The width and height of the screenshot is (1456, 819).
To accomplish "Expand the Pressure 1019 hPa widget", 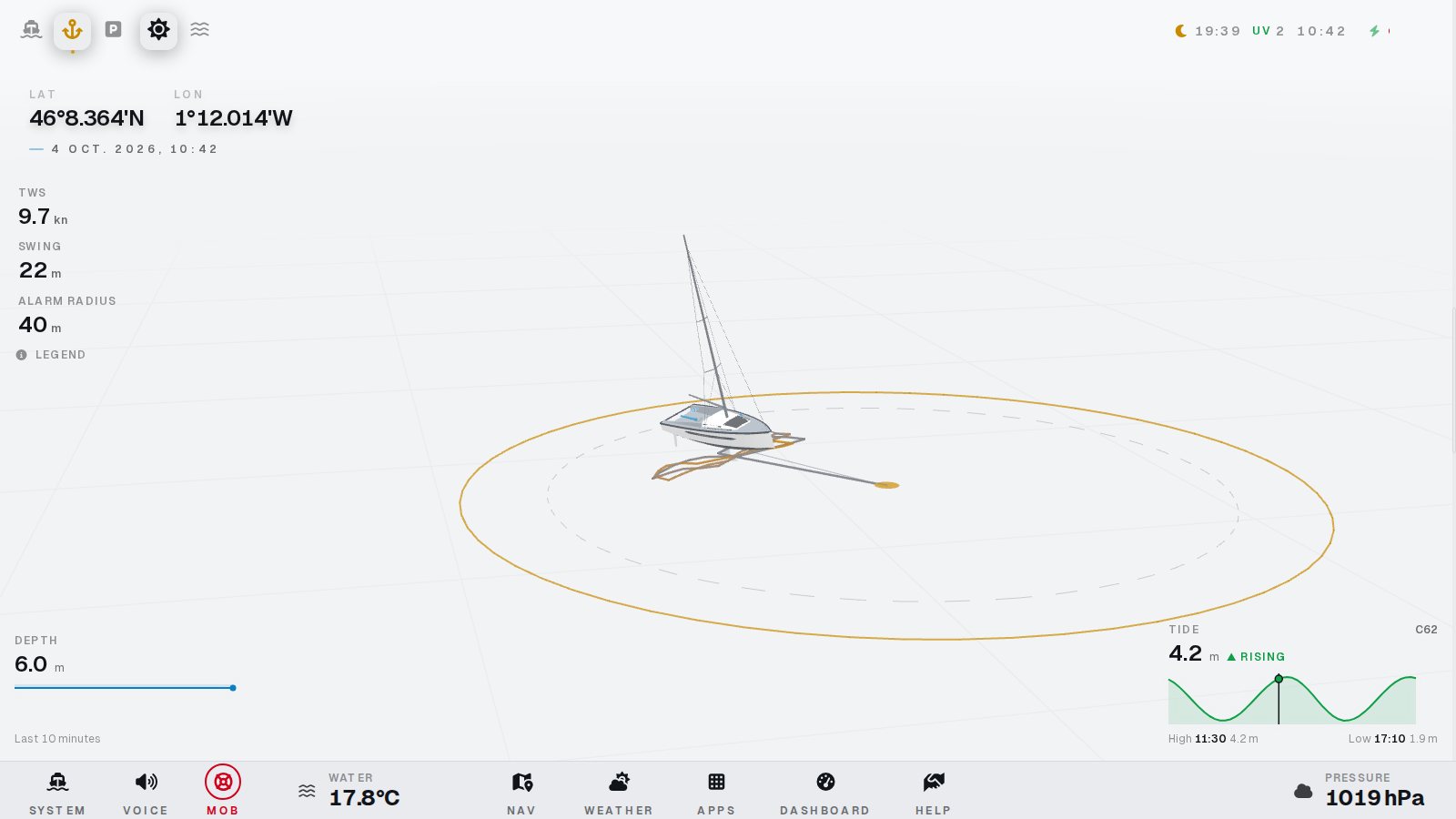I will point(1360,791).
